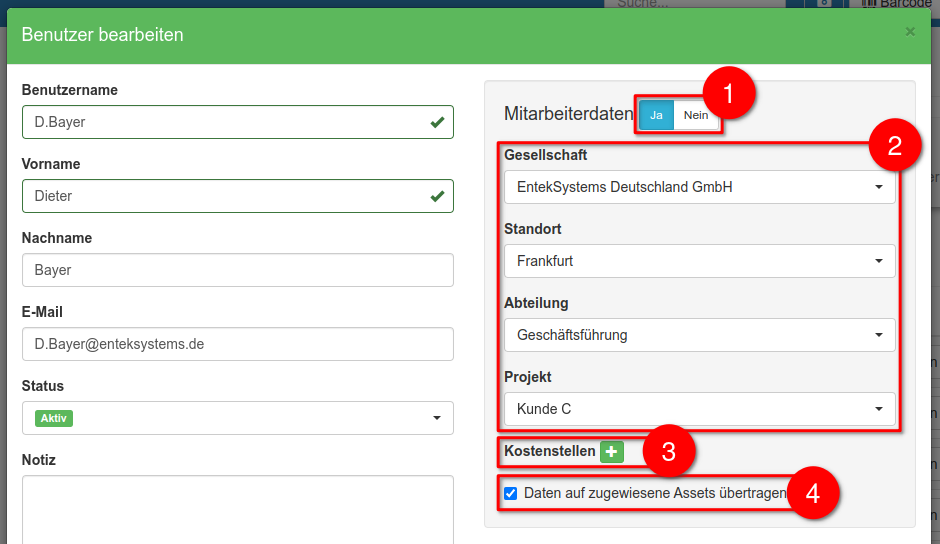Set Mitarbeiterdaten toggle to Ja
This screenshot has width=940, height=544.
pos(656,115)
